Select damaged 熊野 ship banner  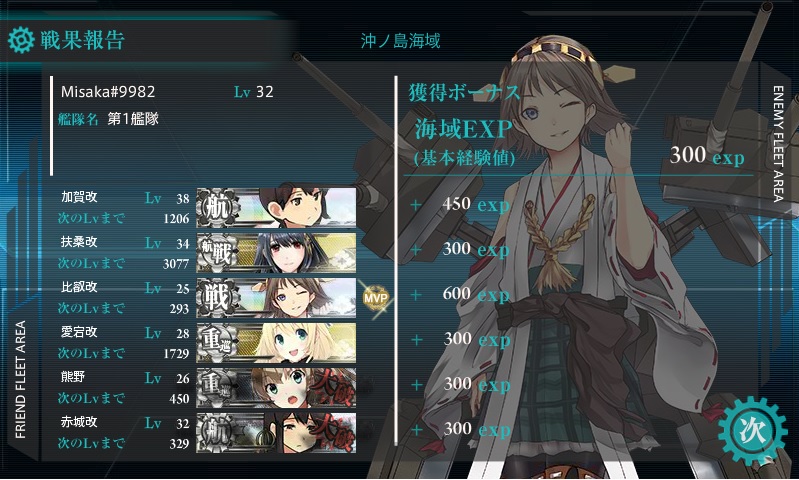click(x=276, y=387)
